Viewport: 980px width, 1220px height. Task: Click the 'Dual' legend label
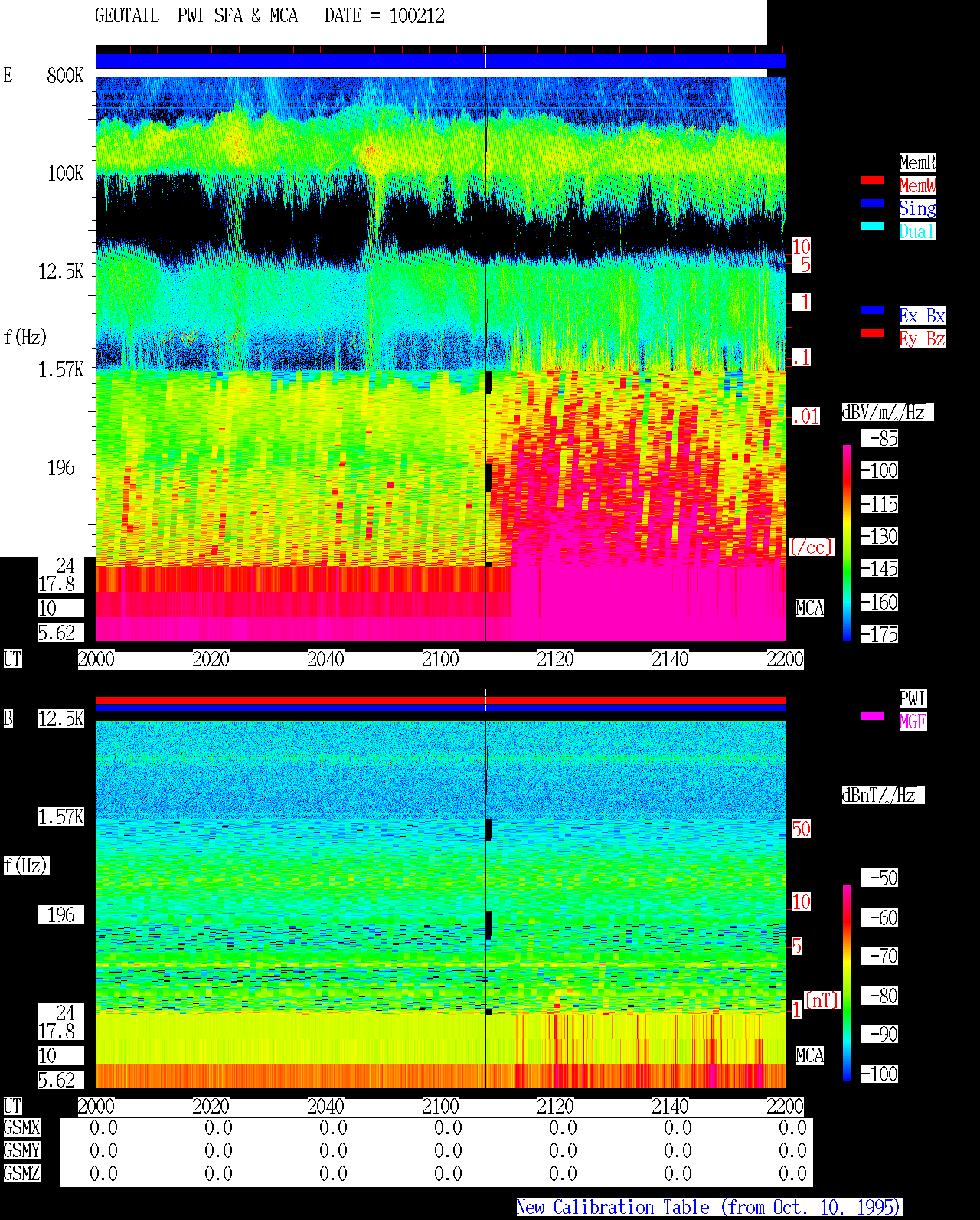[917, 231]
